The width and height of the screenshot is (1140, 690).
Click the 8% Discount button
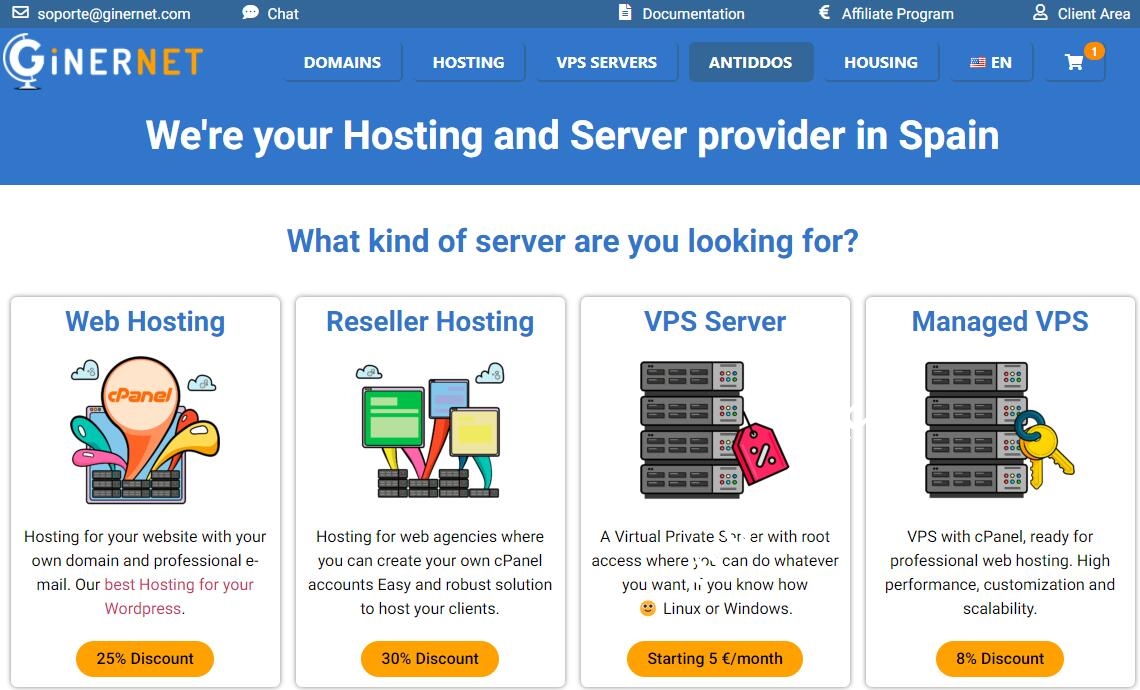1000,659
